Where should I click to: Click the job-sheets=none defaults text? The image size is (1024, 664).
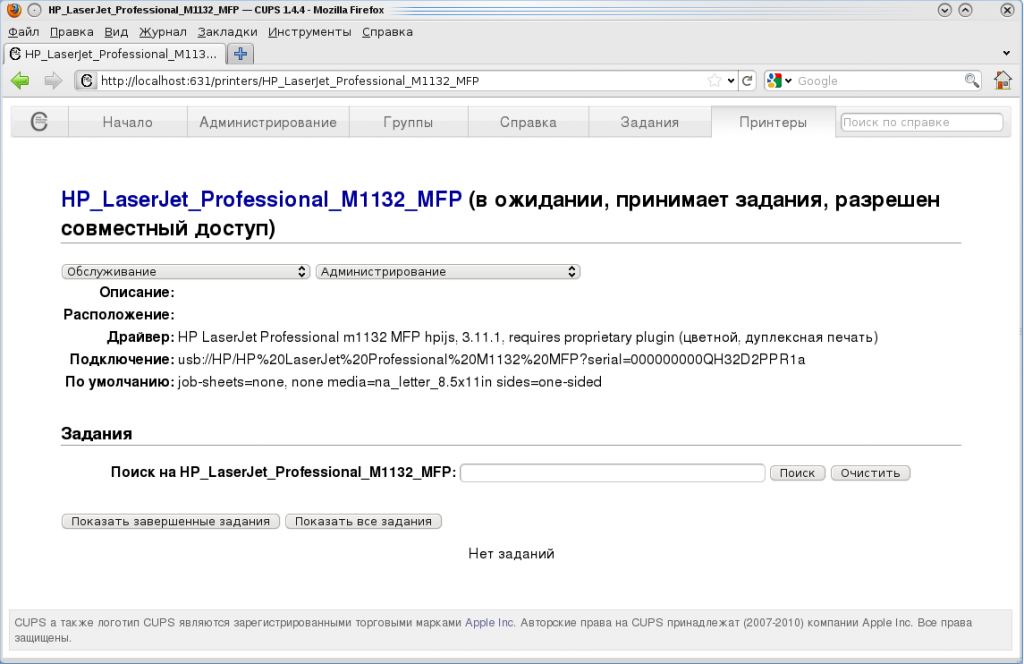pos(389,382)
